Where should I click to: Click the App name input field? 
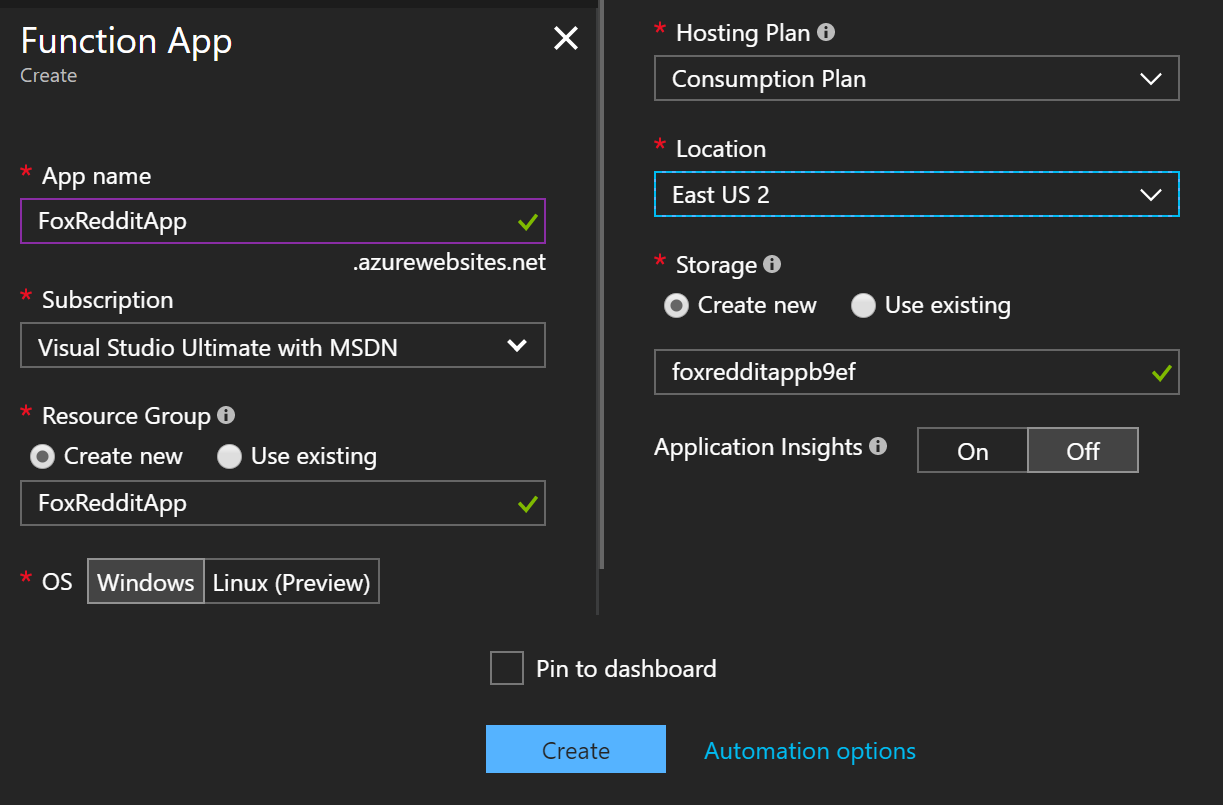[x=283, y=221]
